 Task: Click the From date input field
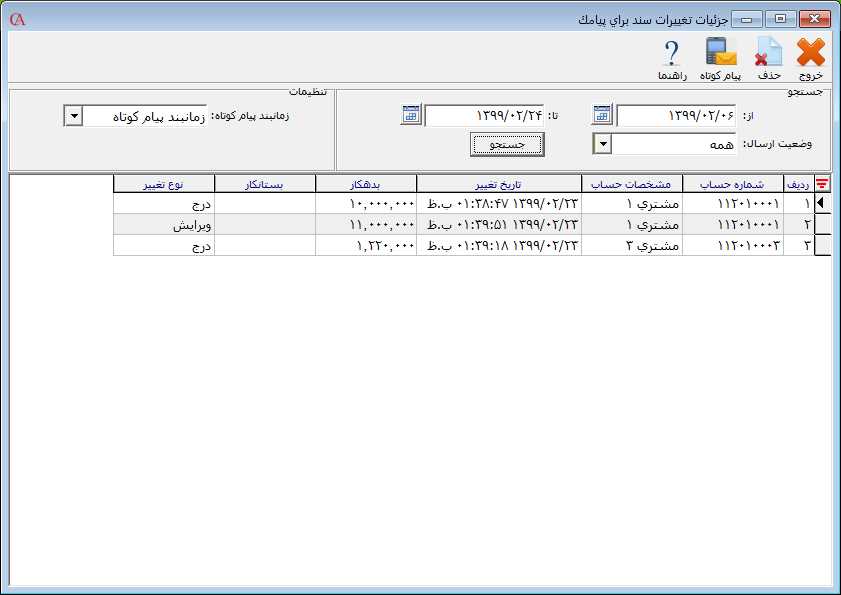point(676,116)
